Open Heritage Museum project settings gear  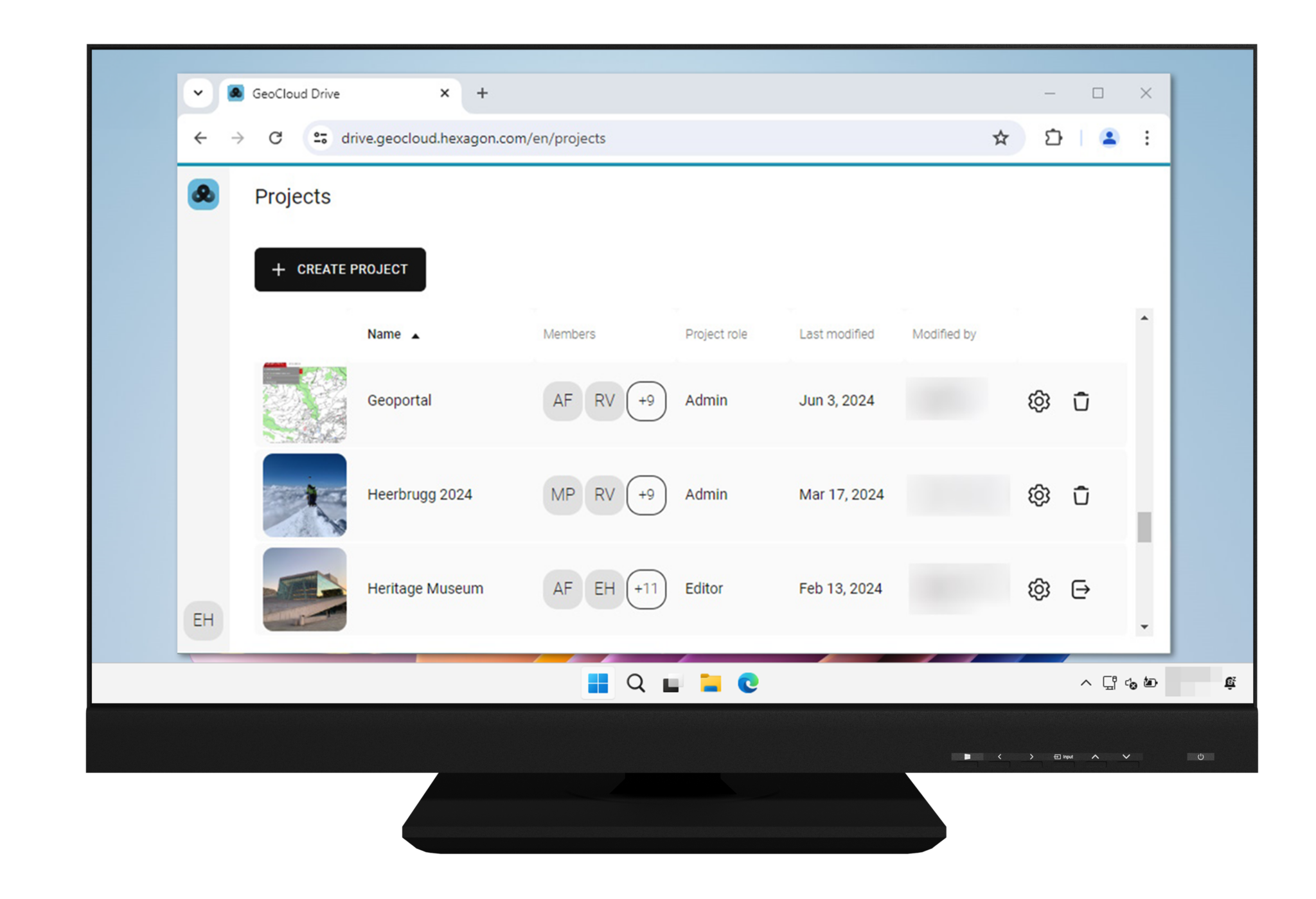[x=1038, y=589]
